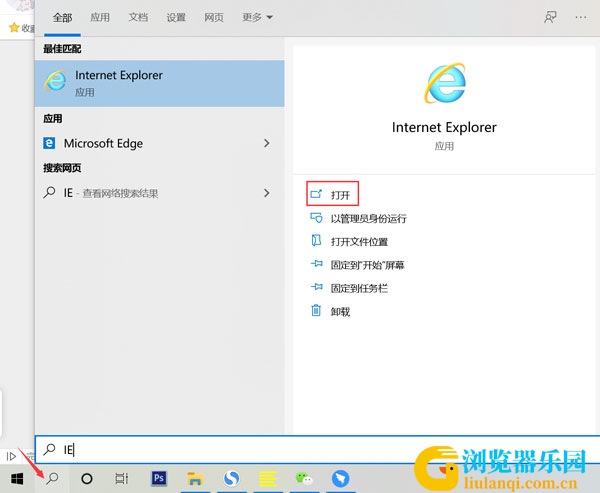
Task: Open Cortana circle icon on taskbar
Action: tap(87, 478)
